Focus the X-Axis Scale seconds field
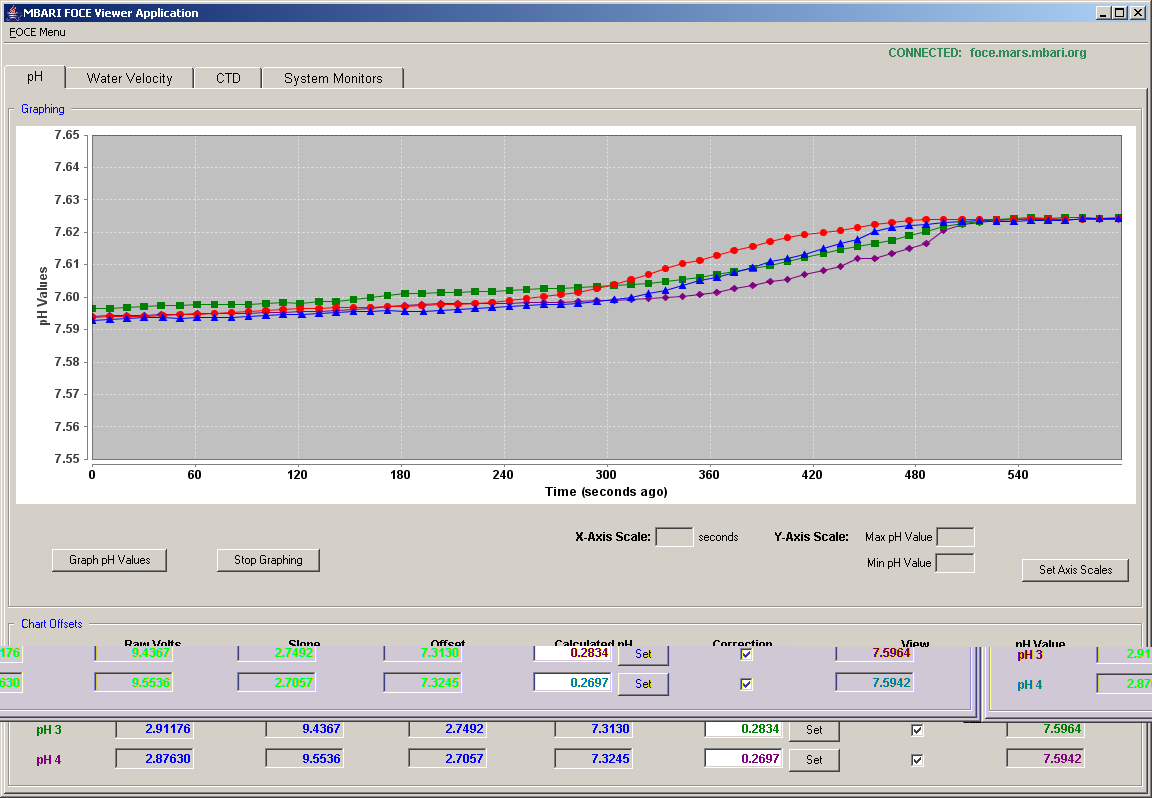Screen dimensions: 1152x798 [674, 536]
